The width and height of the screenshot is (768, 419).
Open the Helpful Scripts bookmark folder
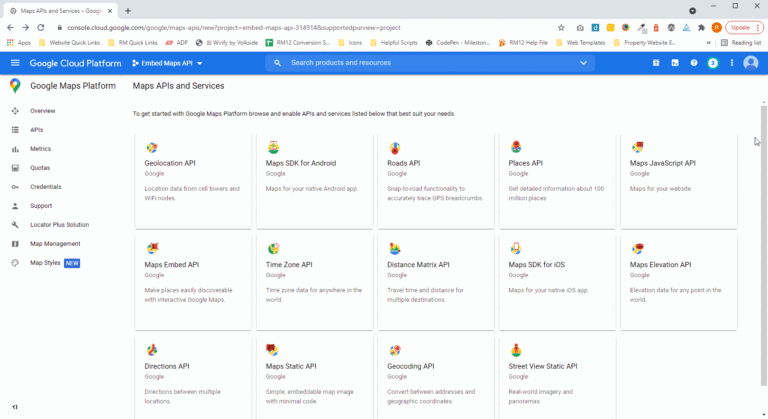click(394, 43)
